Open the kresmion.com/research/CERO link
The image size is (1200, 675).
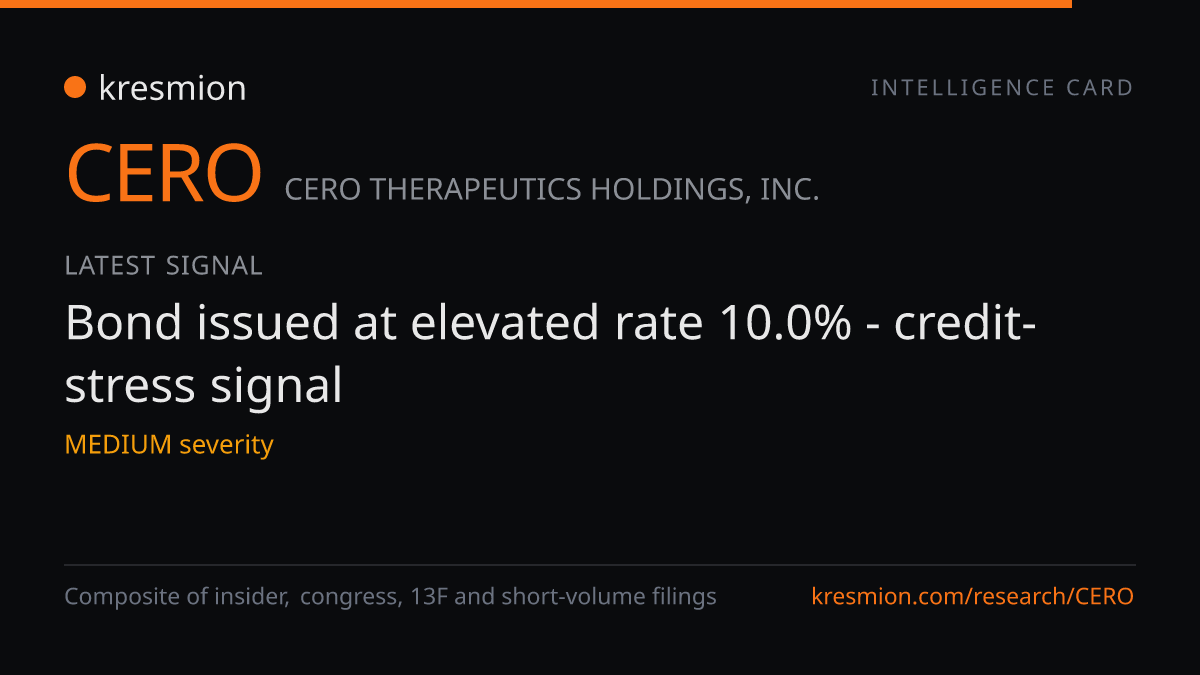(973, 597)
